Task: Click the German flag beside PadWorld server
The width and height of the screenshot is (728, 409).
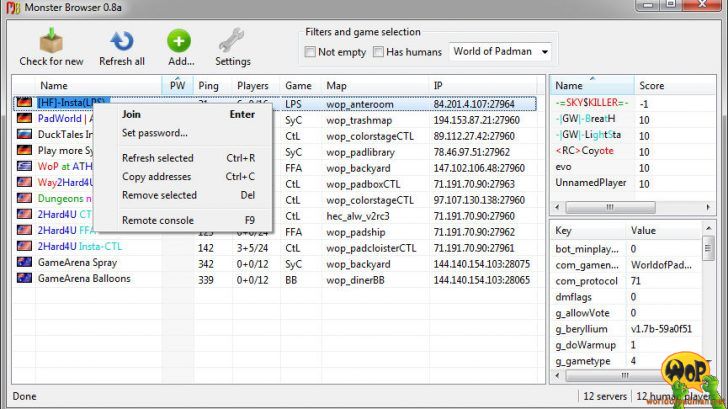Action: tap(24, 118)
